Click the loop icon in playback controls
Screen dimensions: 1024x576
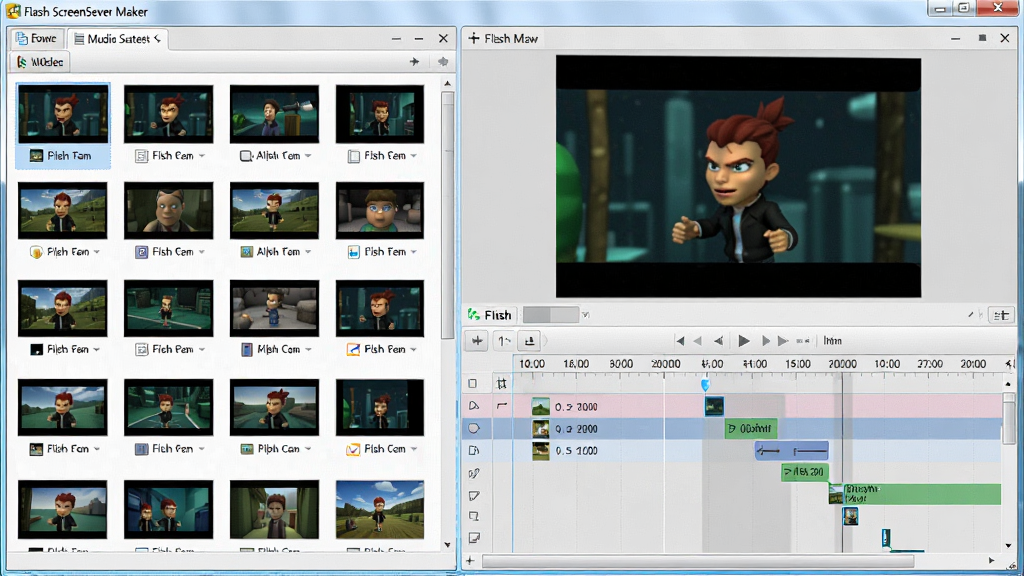[x=803, y=341]
